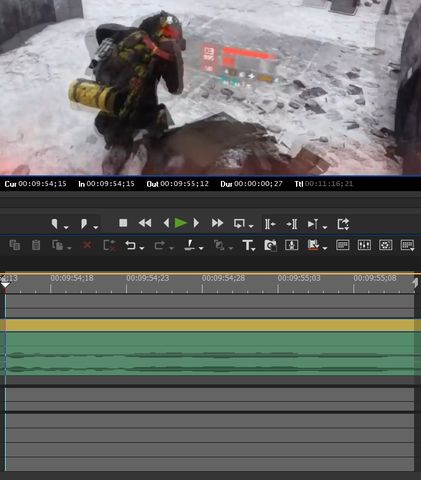Screen dimensions: 421x480
Task: Open the Play current area dropdown arrow
Action: 325,227
